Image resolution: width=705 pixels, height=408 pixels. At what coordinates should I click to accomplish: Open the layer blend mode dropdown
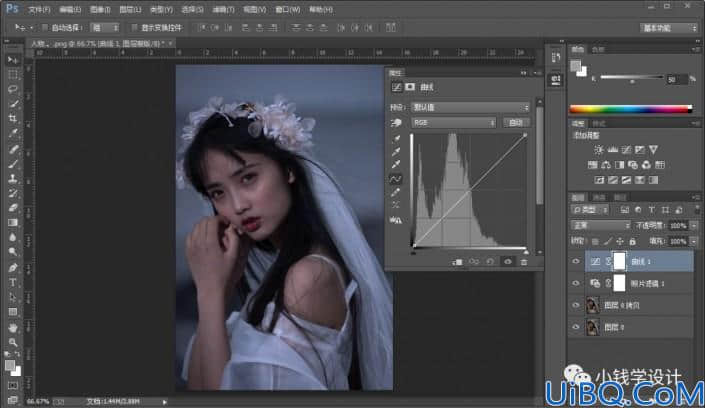click(x=600, y=225)
